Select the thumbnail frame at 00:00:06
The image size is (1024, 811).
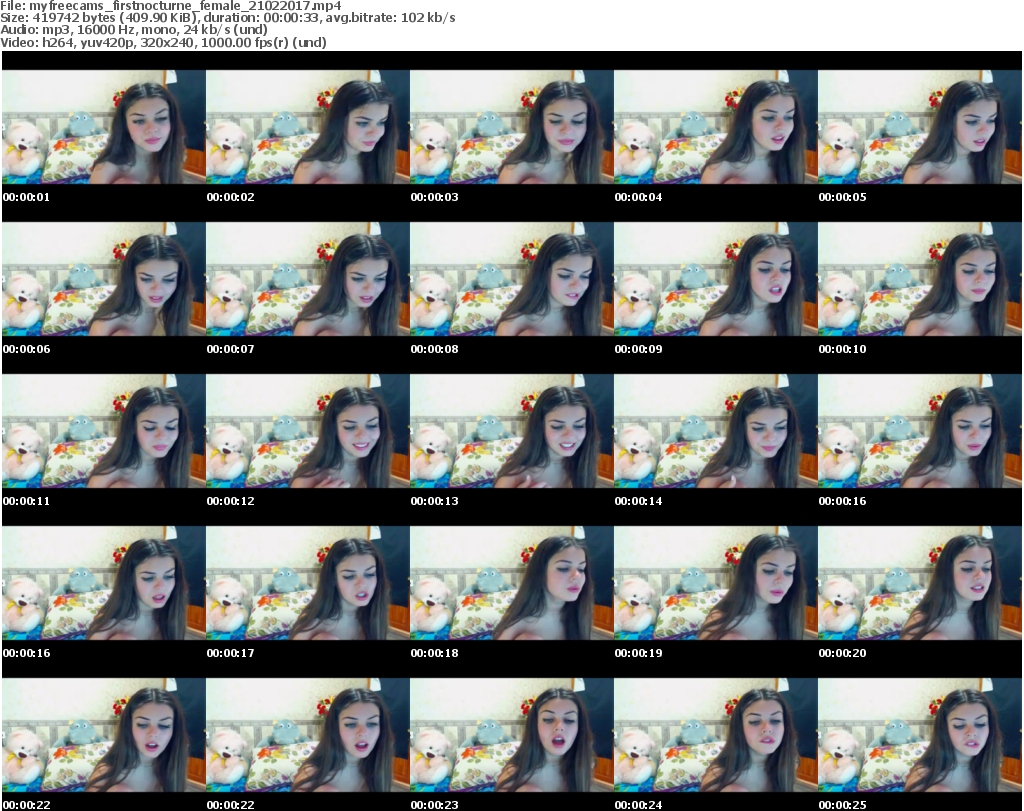[x=104, y=279]
